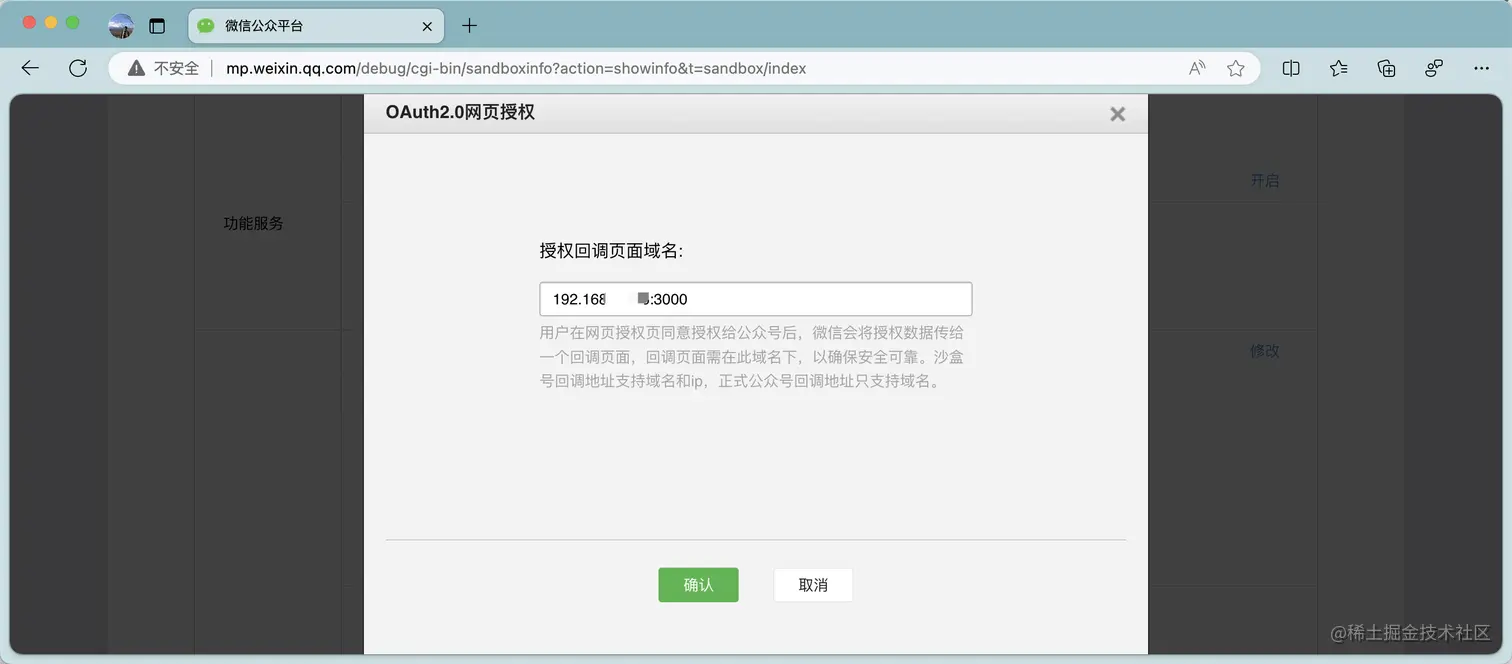Activate the read aloud icon
This screenshot has width=1512, height=664.
1196,68
